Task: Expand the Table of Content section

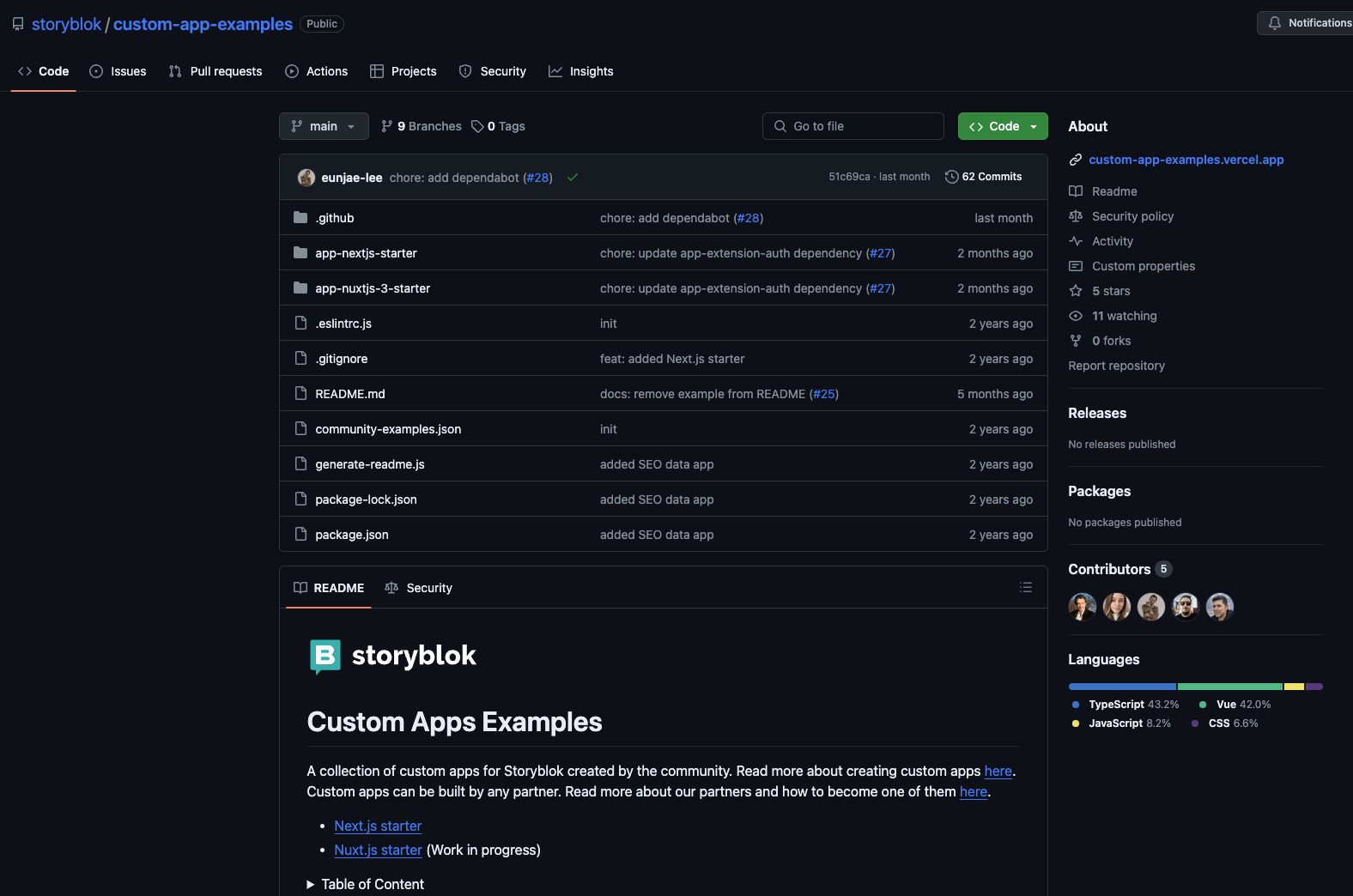Action: point(366,884)
